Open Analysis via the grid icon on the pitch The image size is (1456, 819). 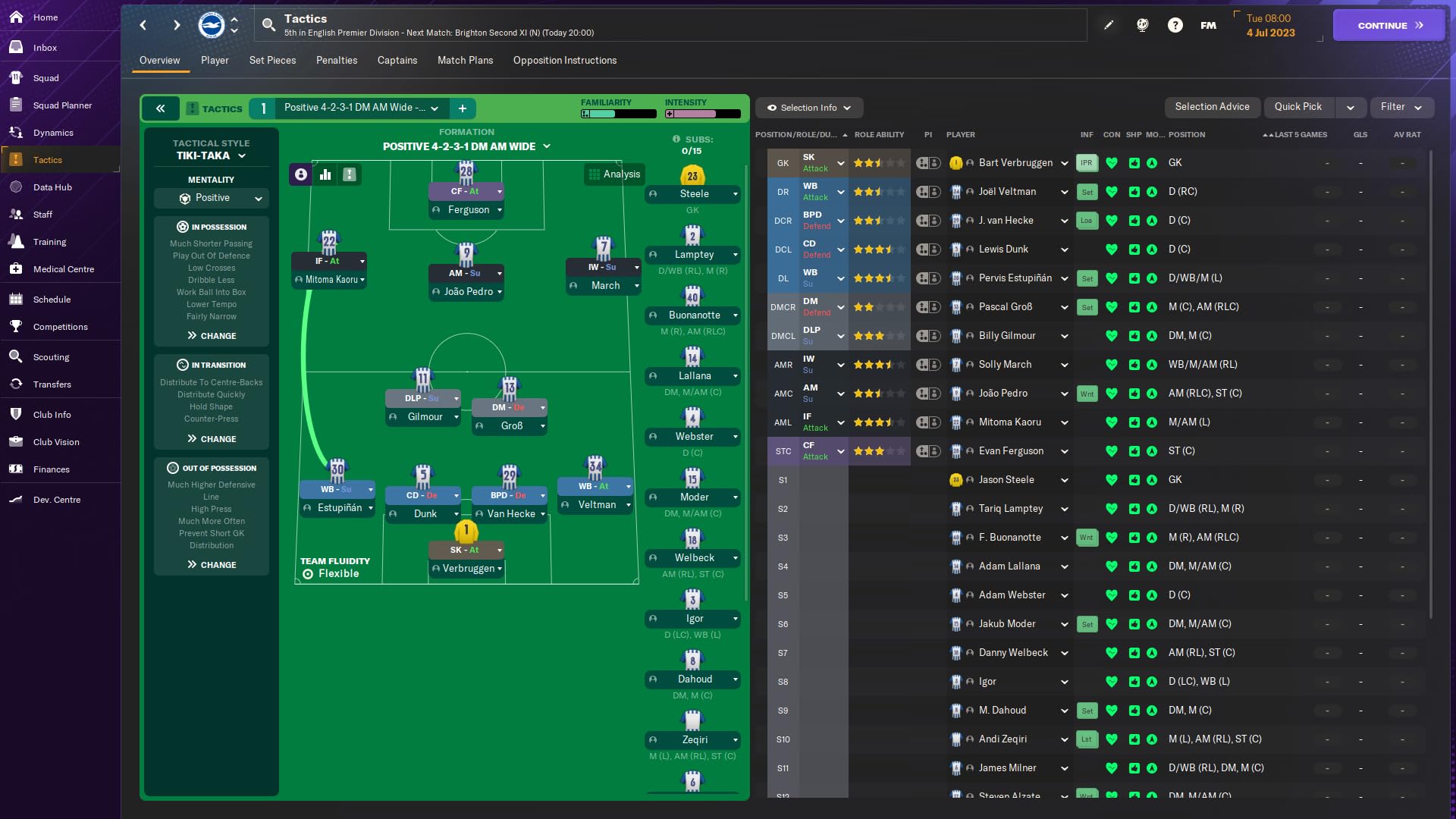(614, 174)
